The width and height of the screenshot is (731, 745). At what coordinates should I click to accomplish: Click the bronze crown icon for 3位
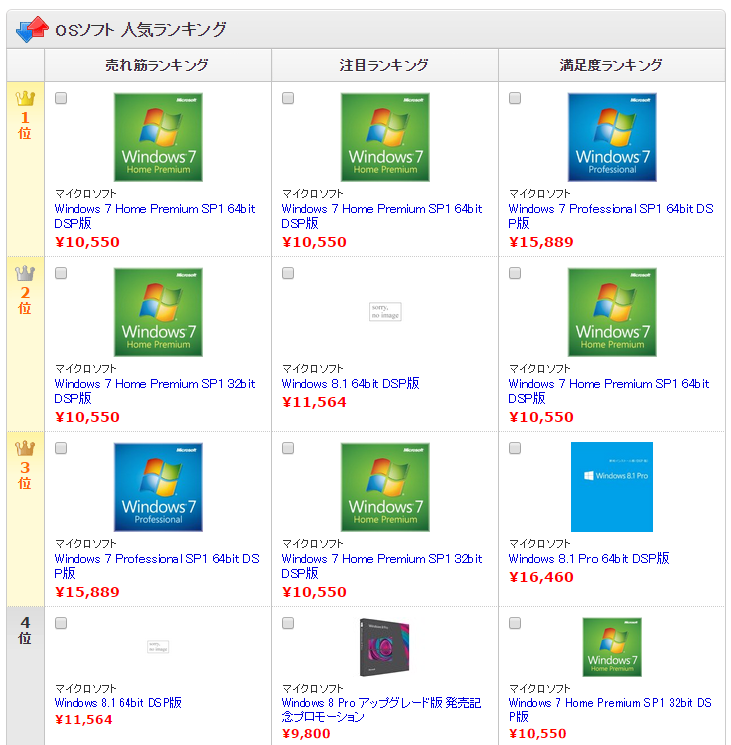25,448
